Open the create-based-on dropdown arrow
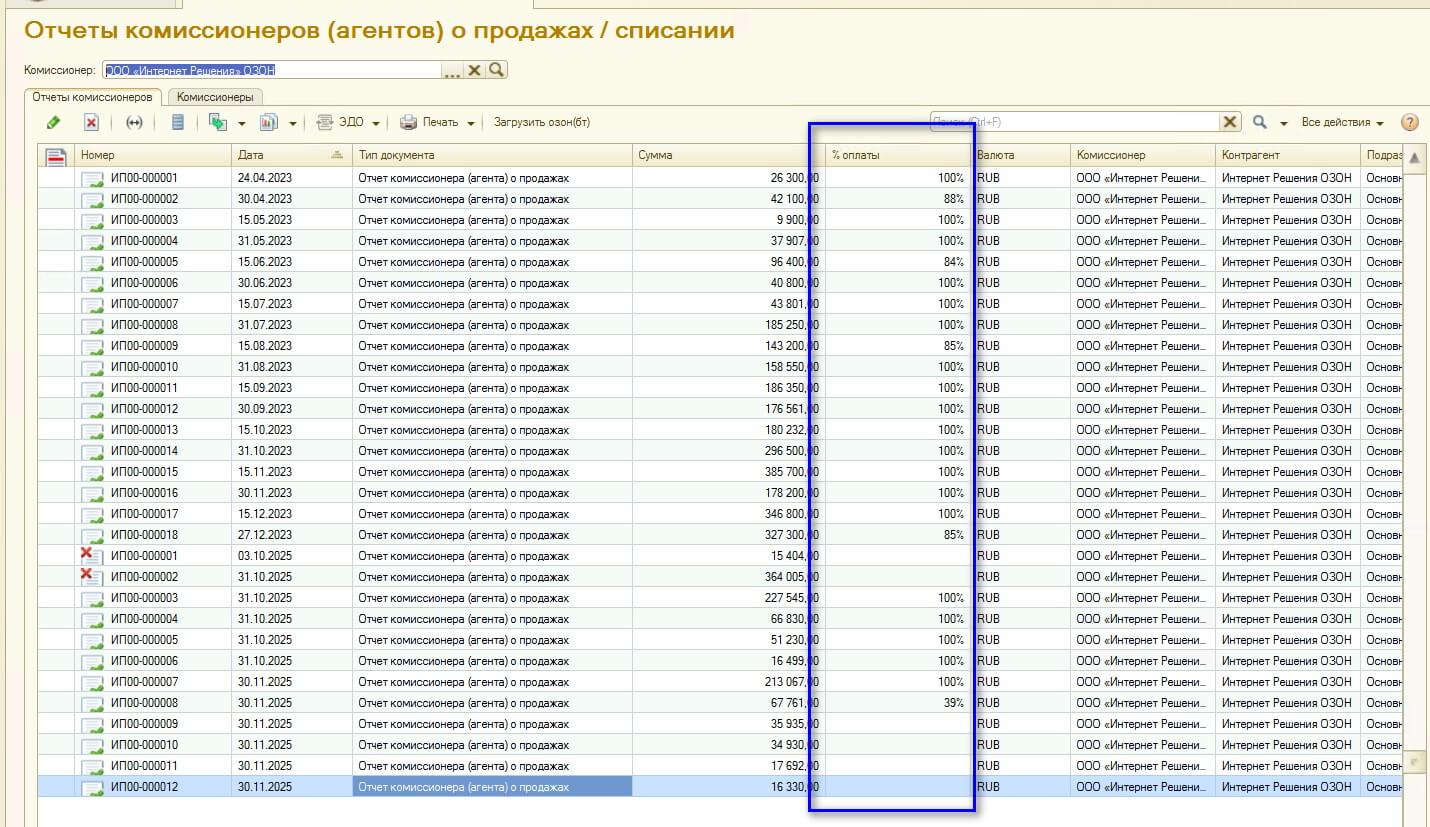Image resolution: width=1430 pixels, height=827 pixels. point(242,123)
